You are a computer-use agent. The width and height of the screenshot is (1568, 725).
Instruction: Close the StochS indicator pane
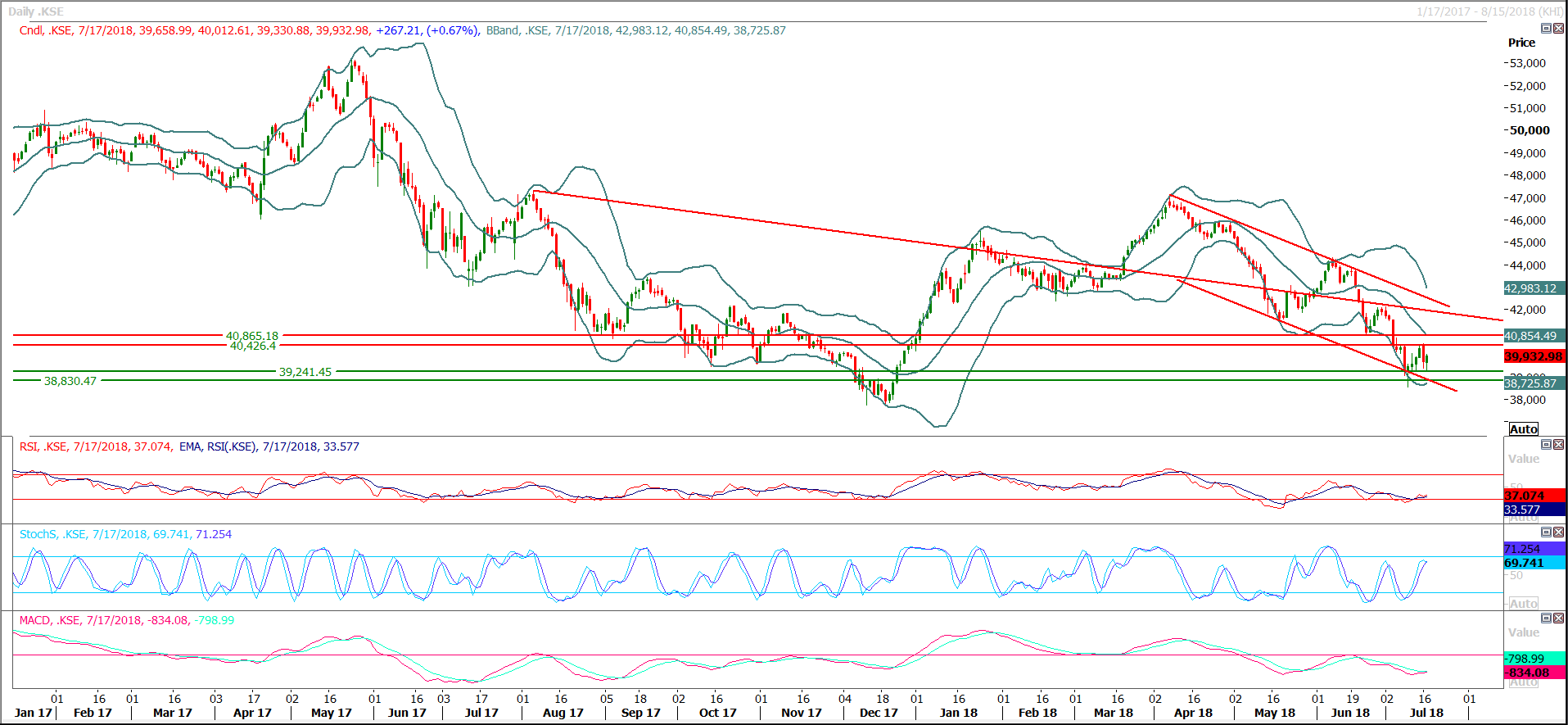1558,532
